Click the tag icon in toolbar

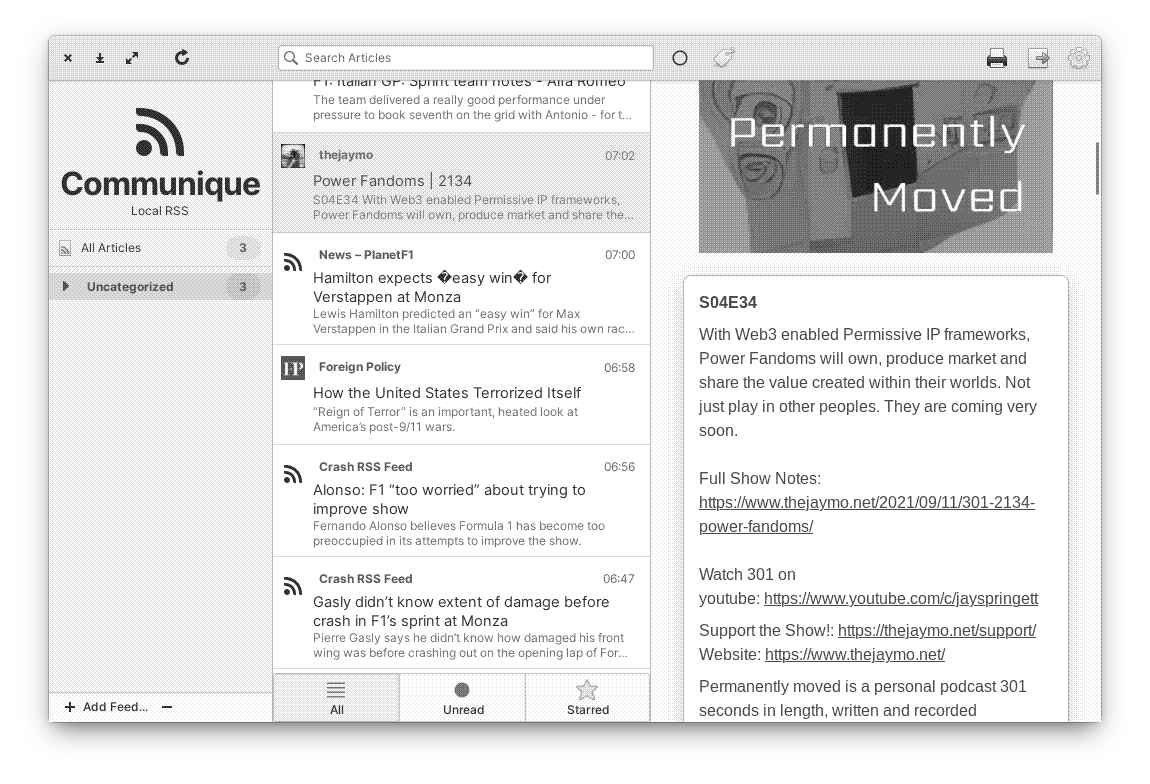724,58
